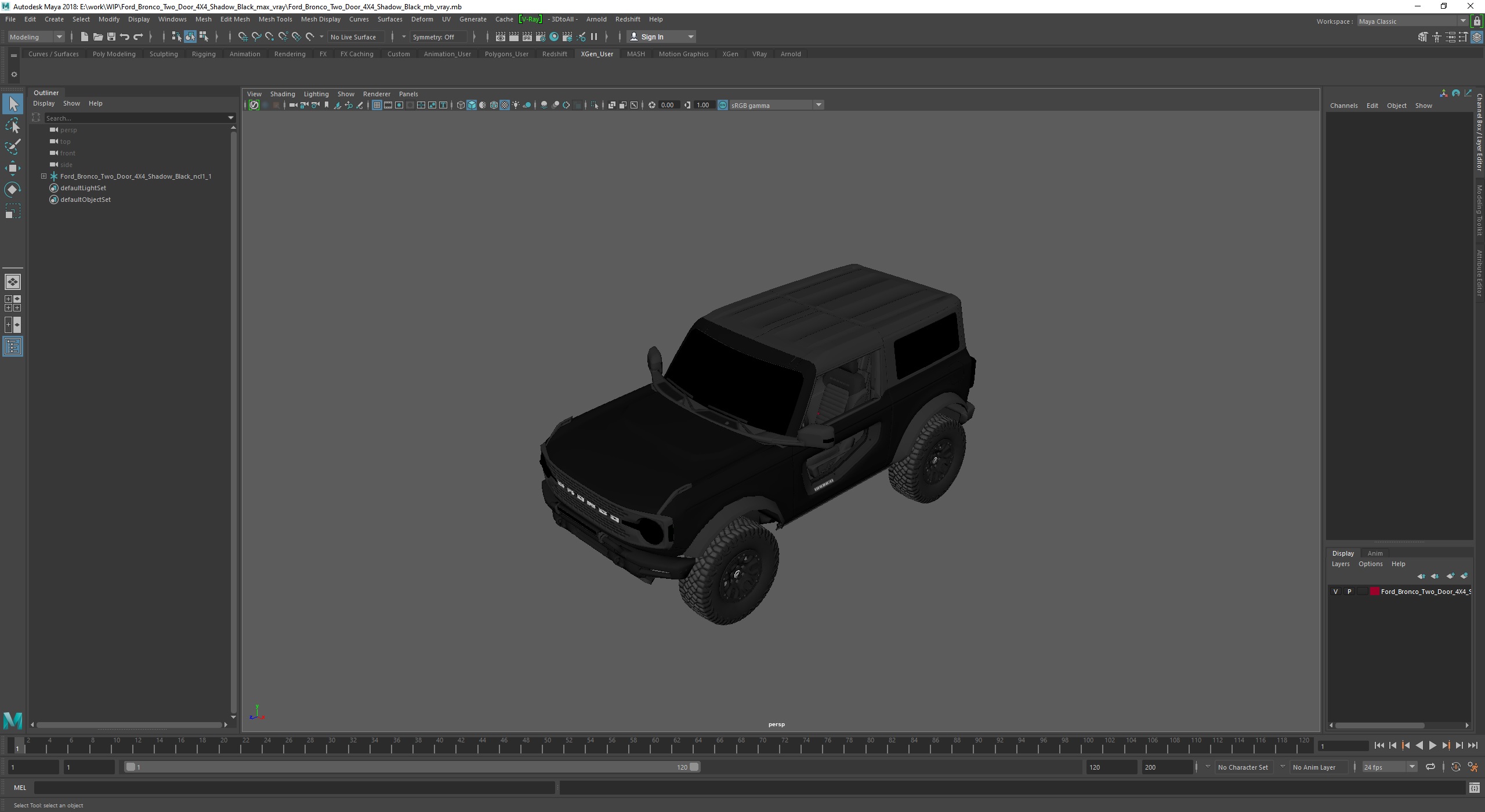The width and height of the screenshot is (1485, 812).
Task: Open the Mesh Tools menu
Action: pos(275,19)
